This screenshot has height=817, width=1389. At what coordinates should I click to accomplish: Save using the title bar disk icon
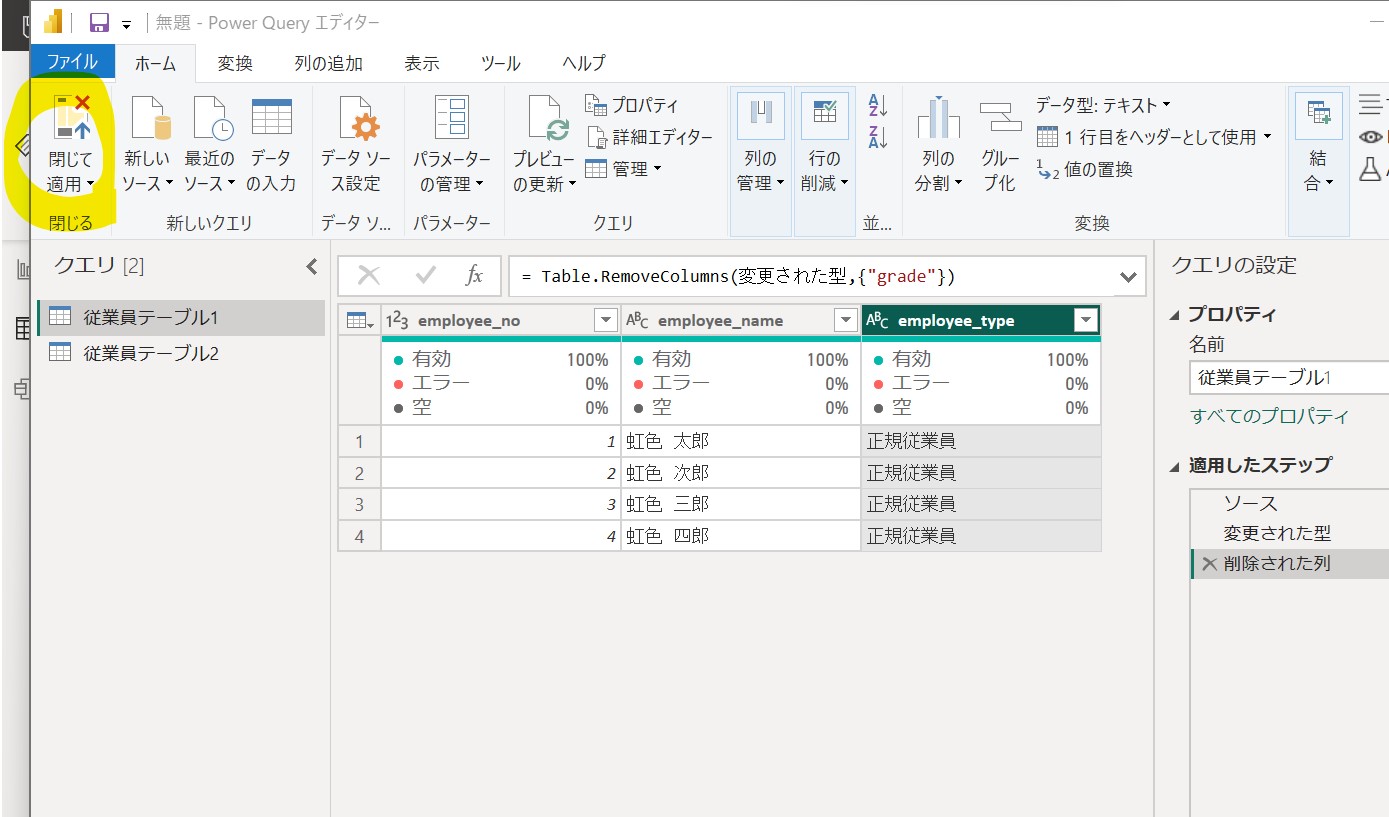point(99,23)
